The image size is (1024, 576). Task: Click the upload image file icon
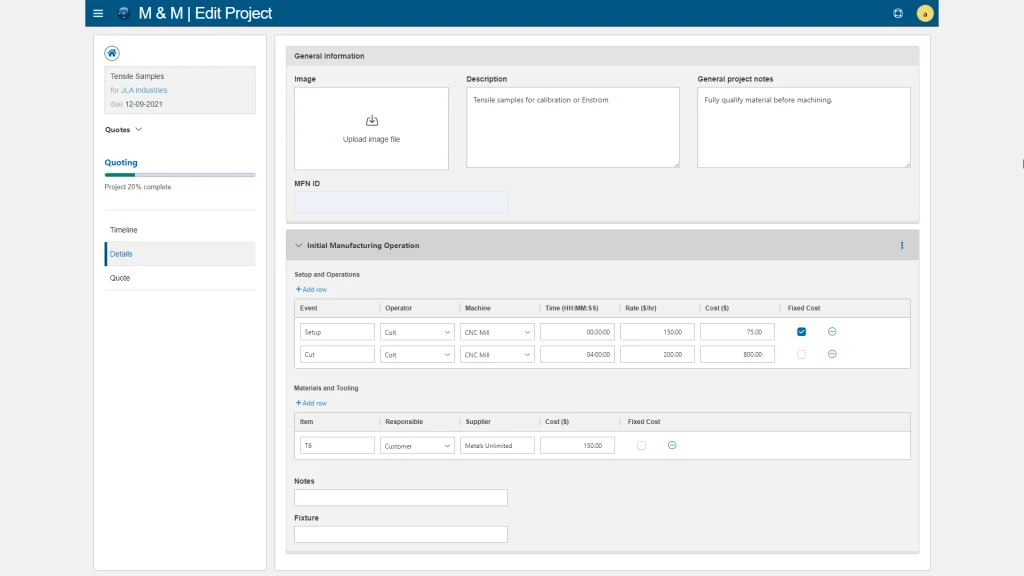coord(371,119)
